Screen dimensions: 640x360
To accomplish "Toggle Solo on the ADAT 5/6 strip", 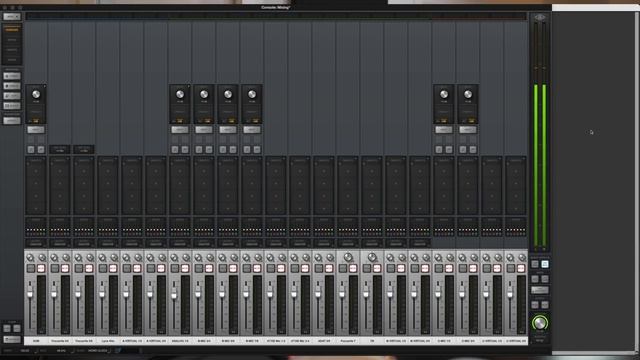I will click(319, 269).
